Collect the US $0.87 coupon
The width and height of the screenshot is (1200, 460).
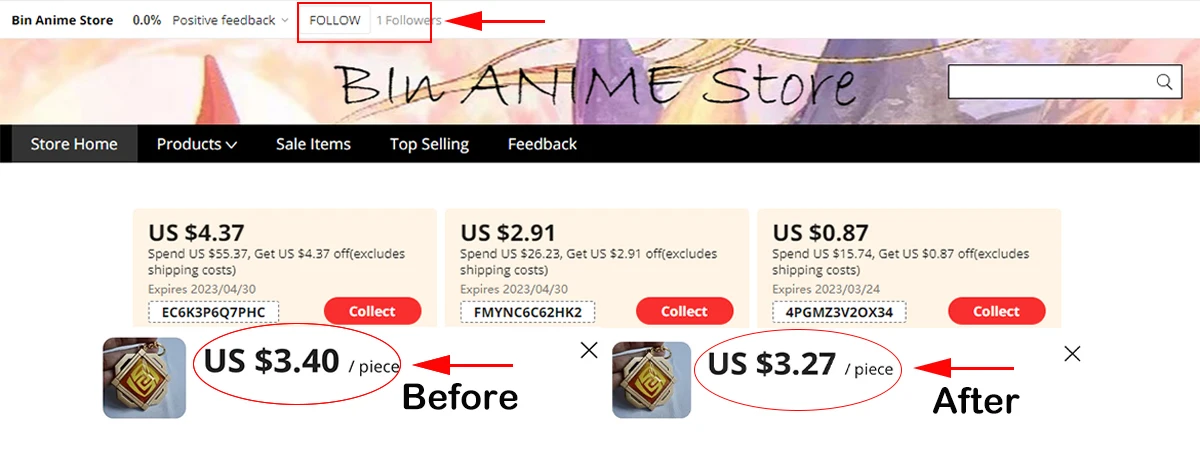(996, 311)
